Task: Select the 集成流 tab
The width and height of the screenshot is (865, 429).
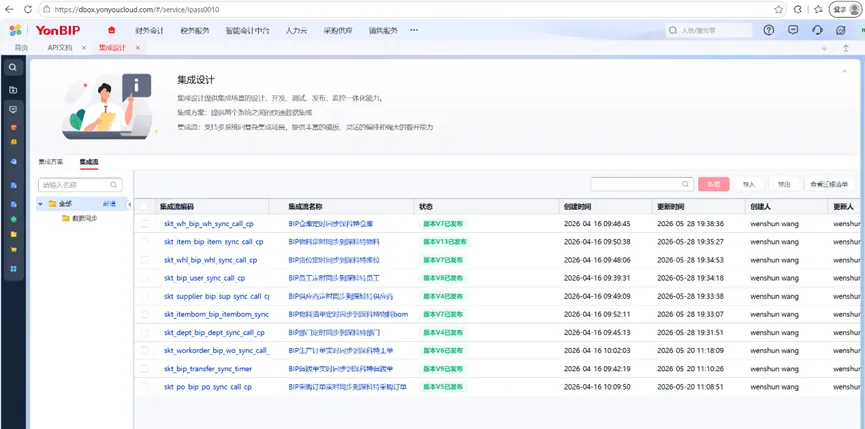Action: (x=89, y=162)
